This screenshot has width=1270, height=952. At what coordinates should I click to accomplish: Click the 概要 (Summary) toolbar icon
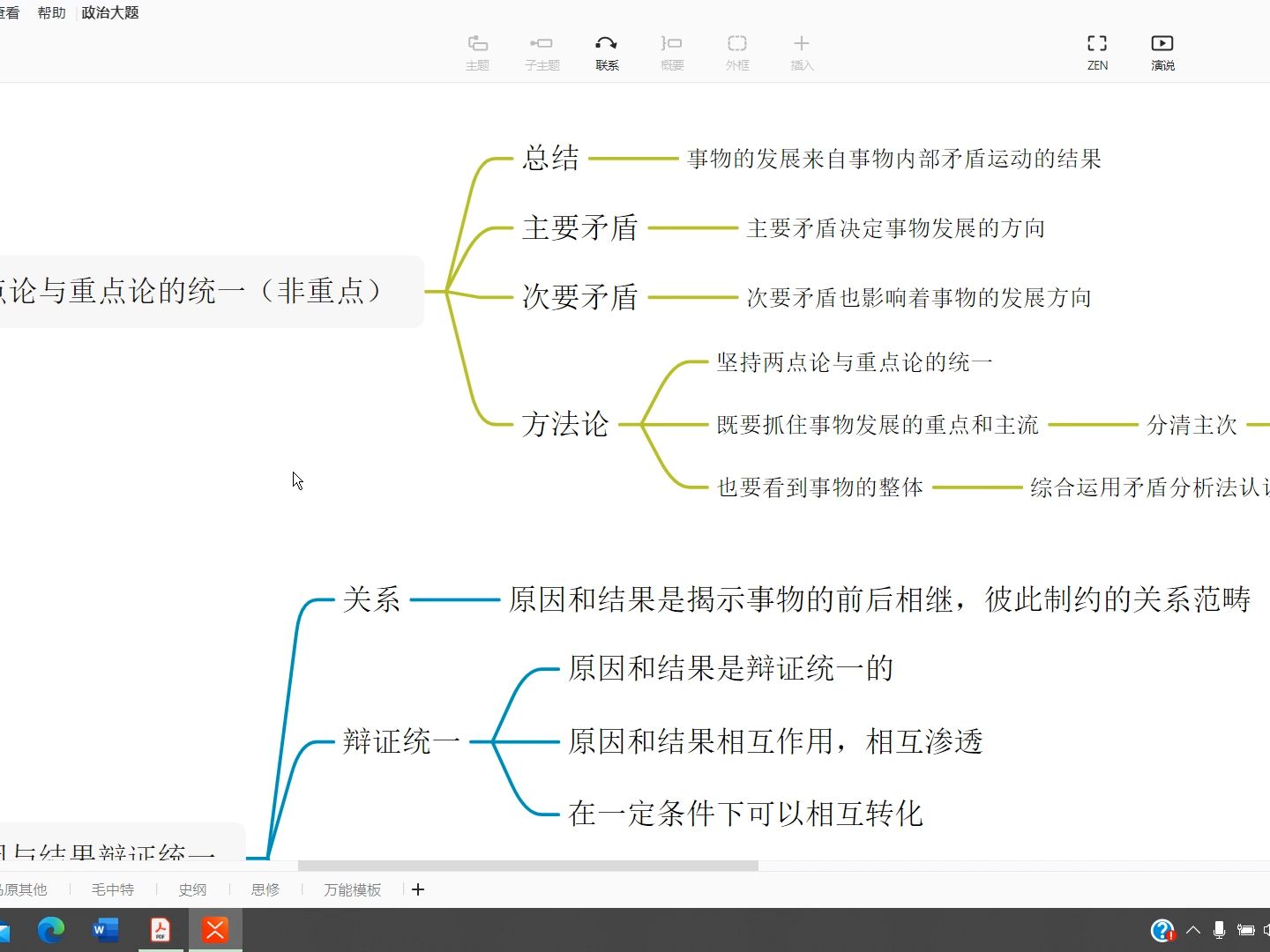(x=672, y=52)
